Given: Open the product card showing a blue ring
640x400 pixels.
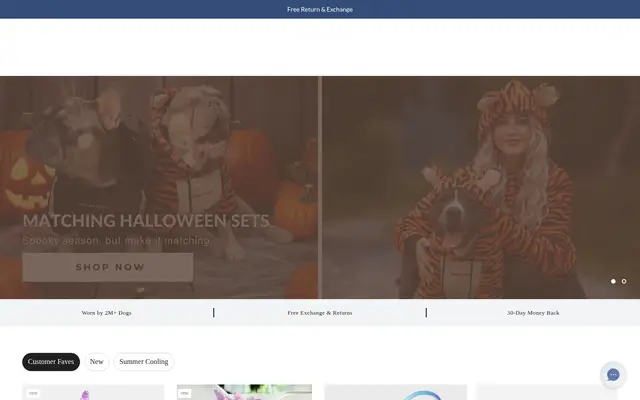Looking at the screenshot, I should (396, 392).
